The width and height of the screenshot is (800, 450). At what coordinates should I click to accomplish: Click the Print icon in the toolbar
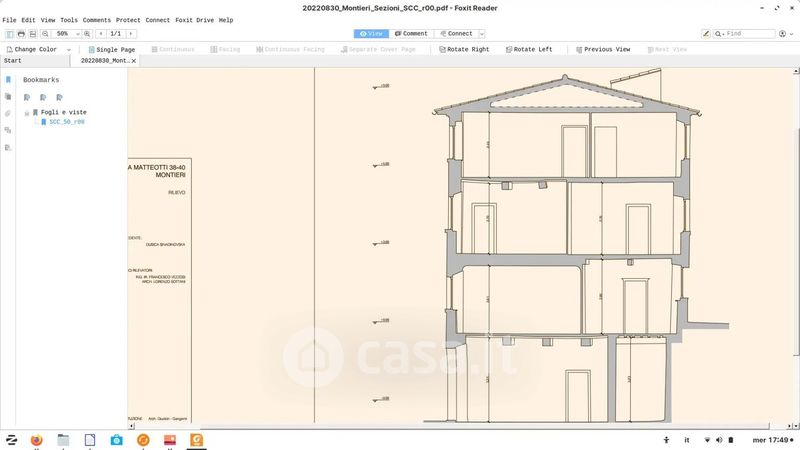pyautogui.click(x=21, y=34)
